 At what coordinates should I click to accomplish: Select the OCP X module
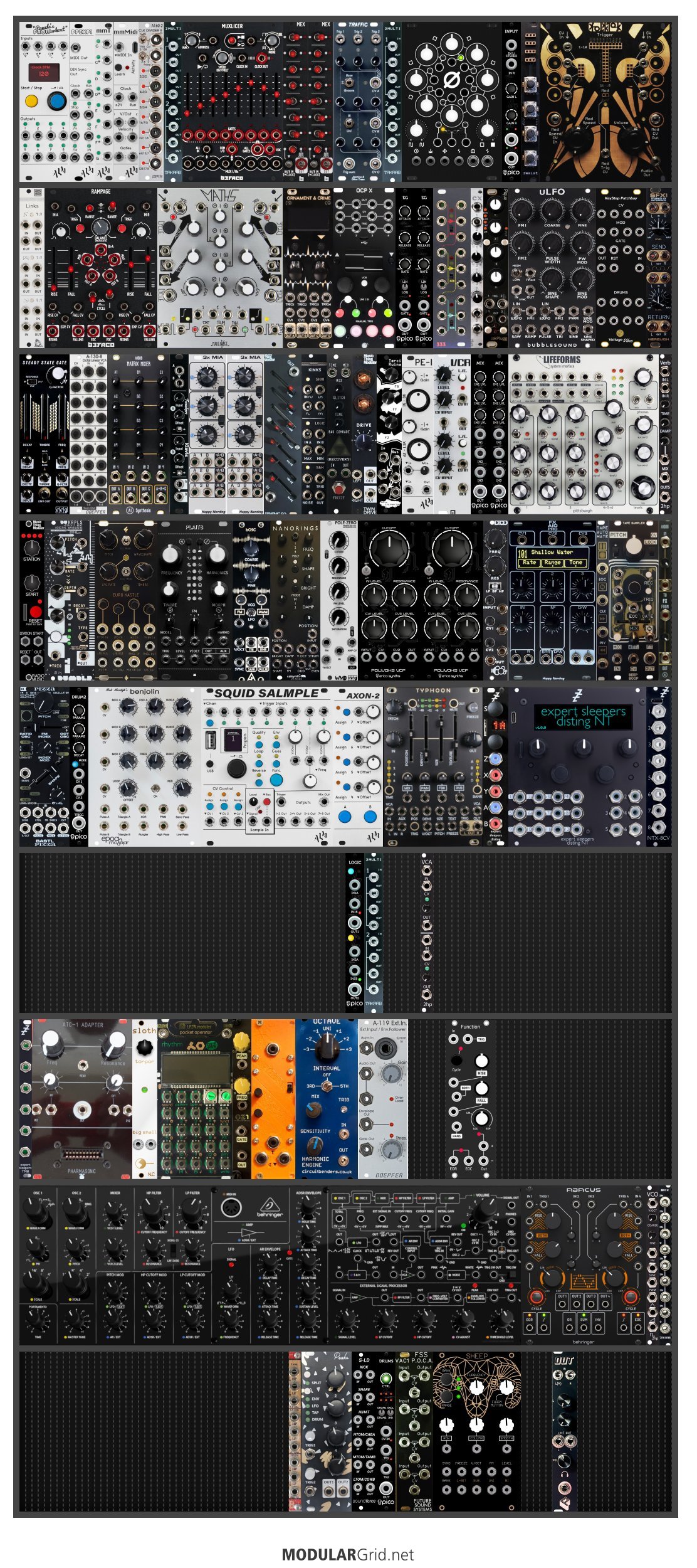(x=364, y=268)
